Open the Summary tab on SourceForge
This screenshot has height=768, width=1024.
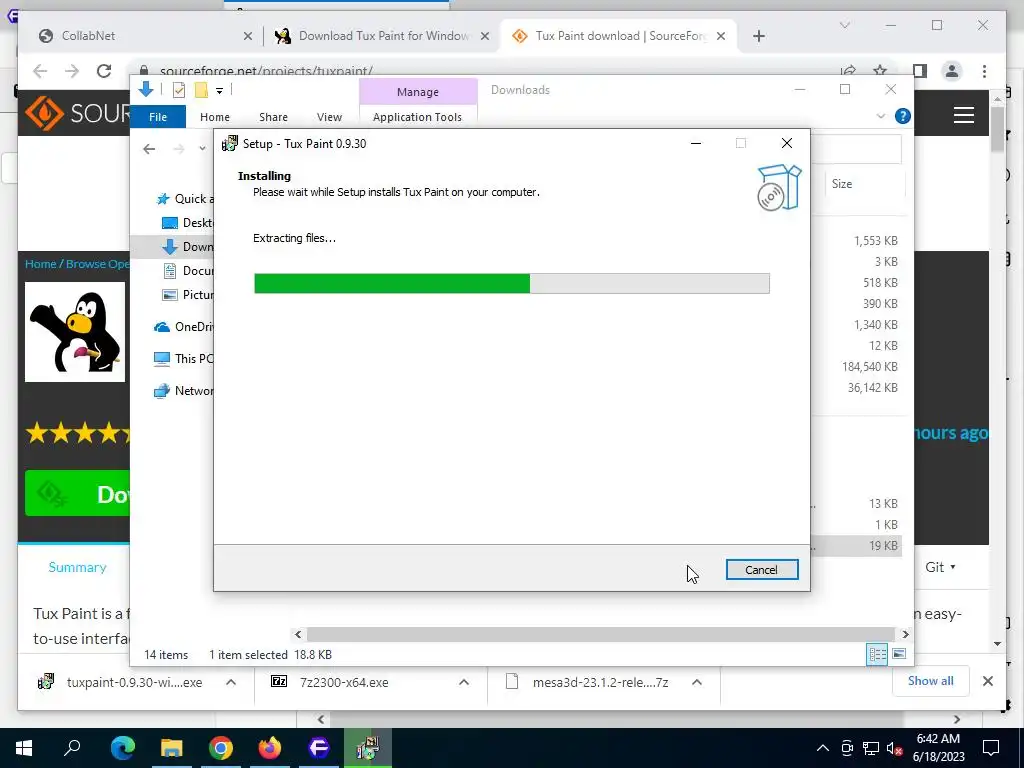click(77, 567)
